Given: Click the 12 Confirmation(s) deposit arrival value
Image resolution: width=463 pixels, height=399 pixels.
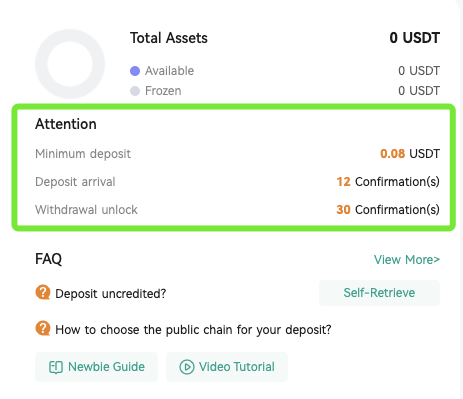Looking at the screenshot, I should [388, 182].
